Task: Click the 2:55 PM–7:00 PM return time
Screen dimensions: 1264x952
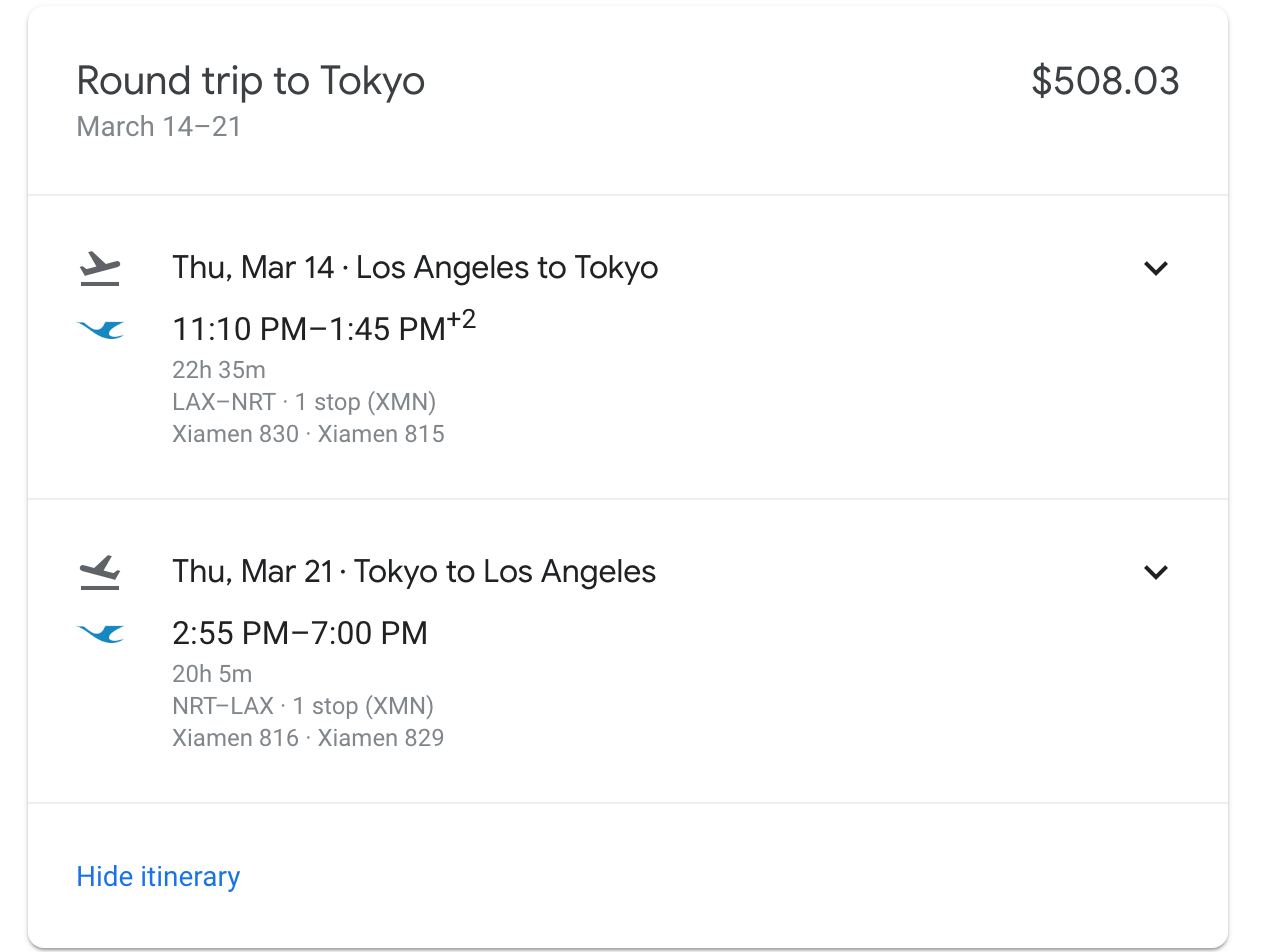Action: [300, 633]
